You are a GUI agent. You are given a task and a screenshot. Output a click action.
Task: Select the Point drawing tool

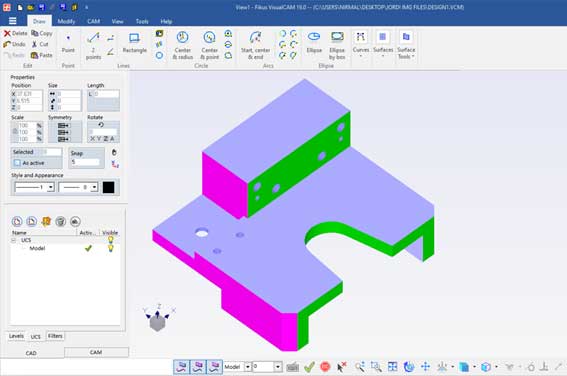tap(68, 43)
